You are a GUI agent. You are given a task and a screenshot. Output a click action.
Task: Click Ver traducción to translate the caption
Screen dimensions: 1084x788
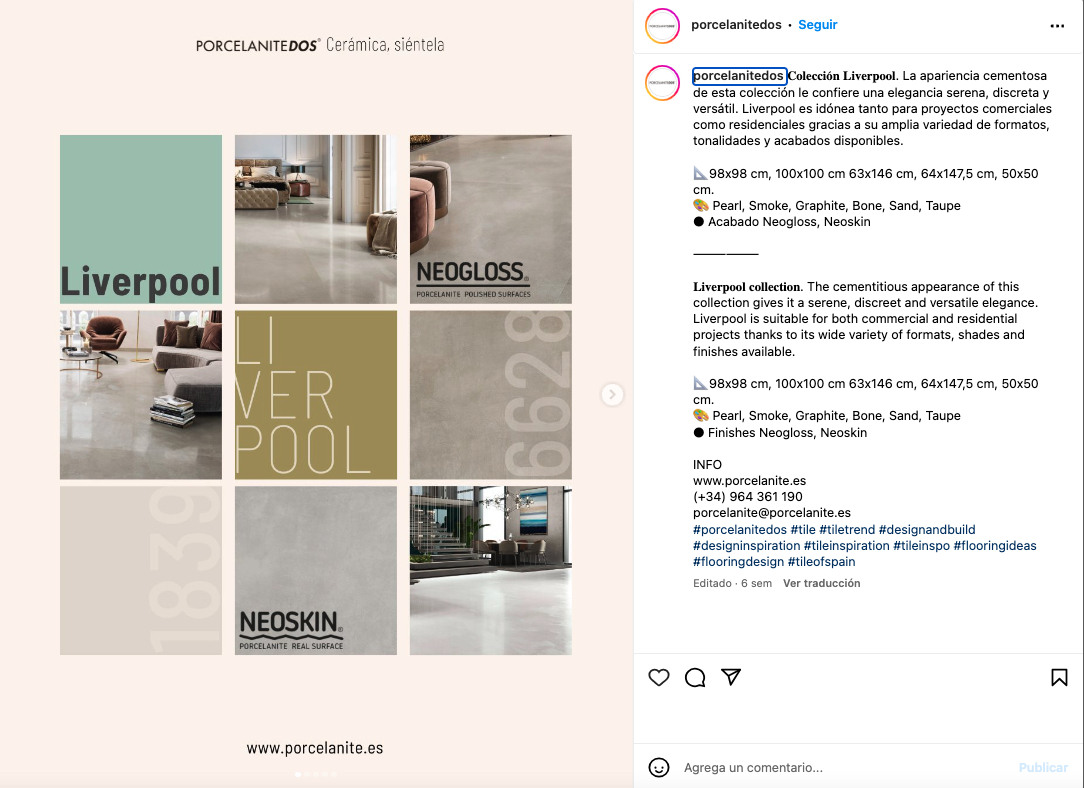pyautogui.click(x=821, y=583)
